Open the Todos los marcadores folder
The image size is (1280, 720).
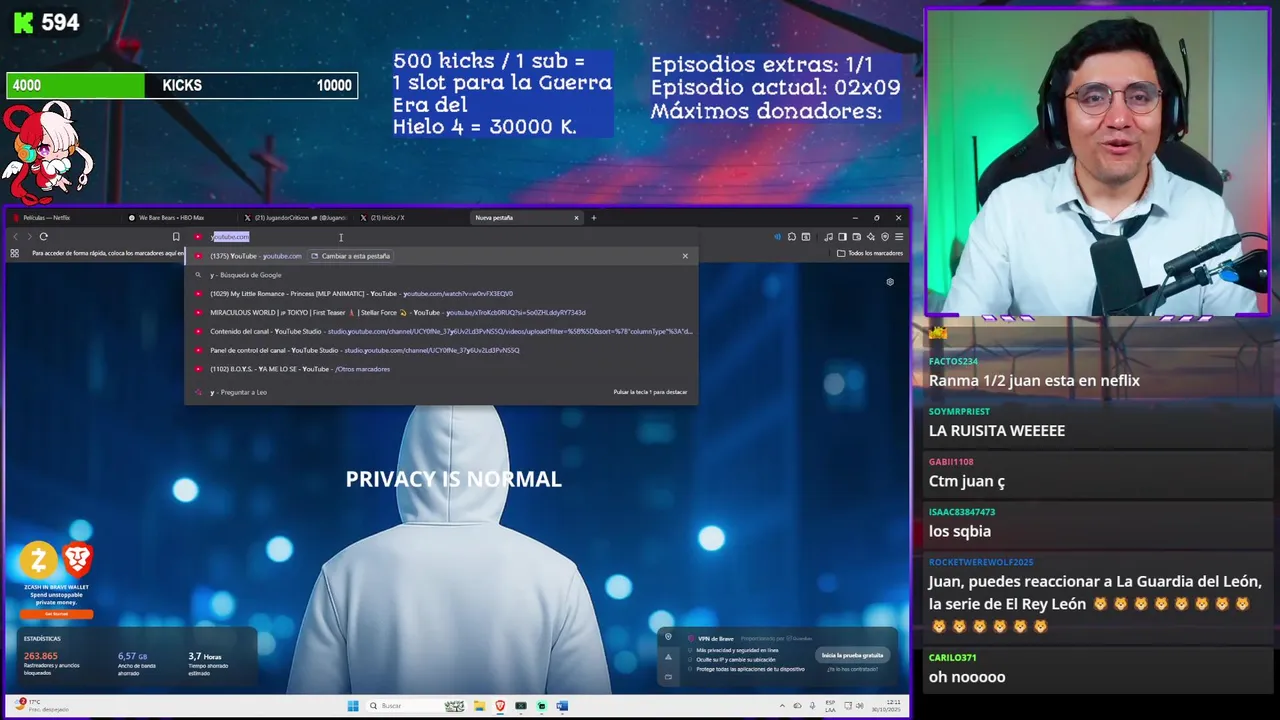pyautogui.click(x=870, y=253)
